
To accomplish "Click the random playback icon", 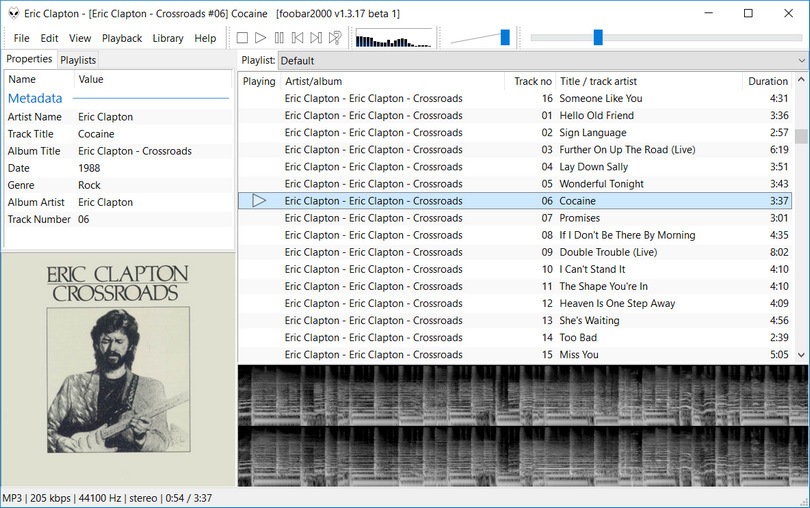I will [x=335, y=38].
